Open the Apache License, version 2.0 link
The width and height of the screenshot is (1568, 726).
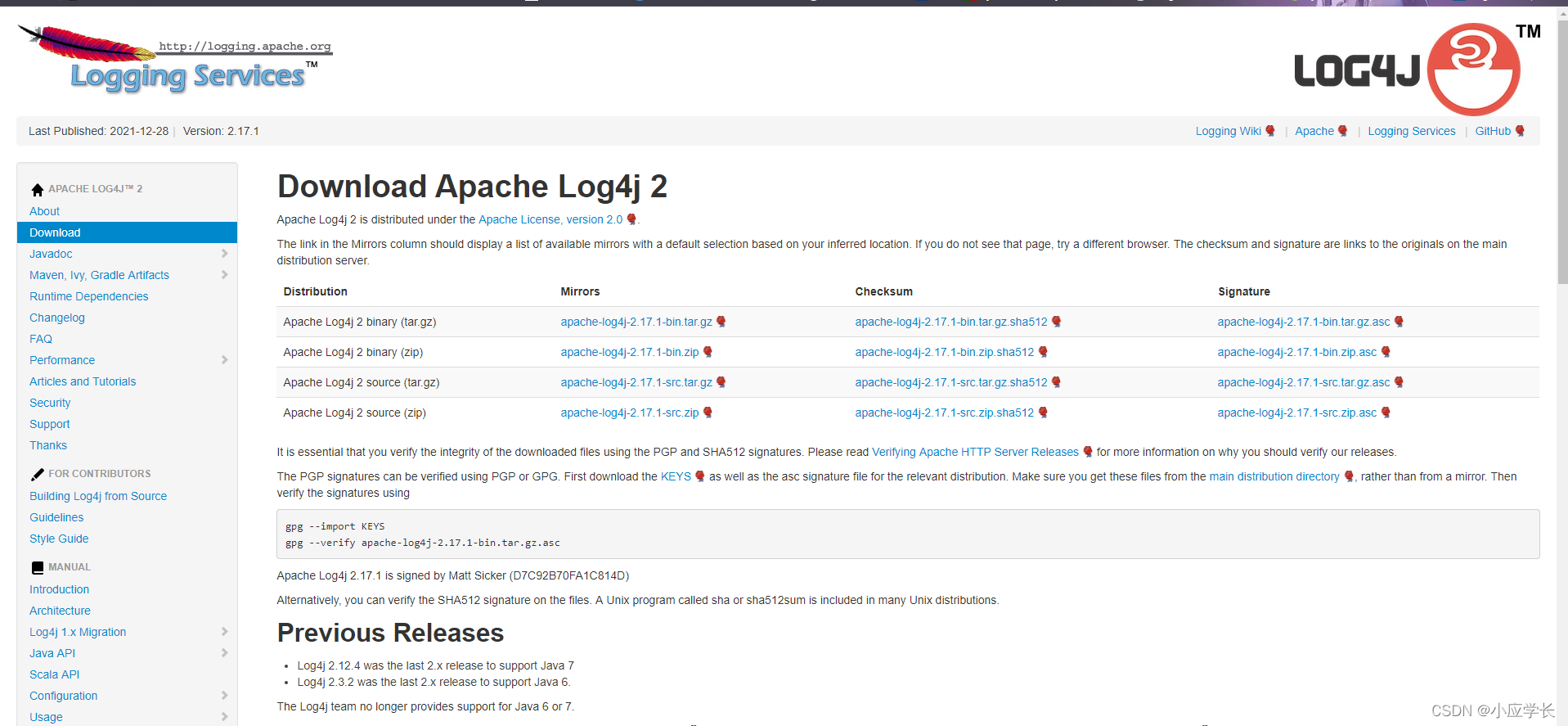coord(550,219)
